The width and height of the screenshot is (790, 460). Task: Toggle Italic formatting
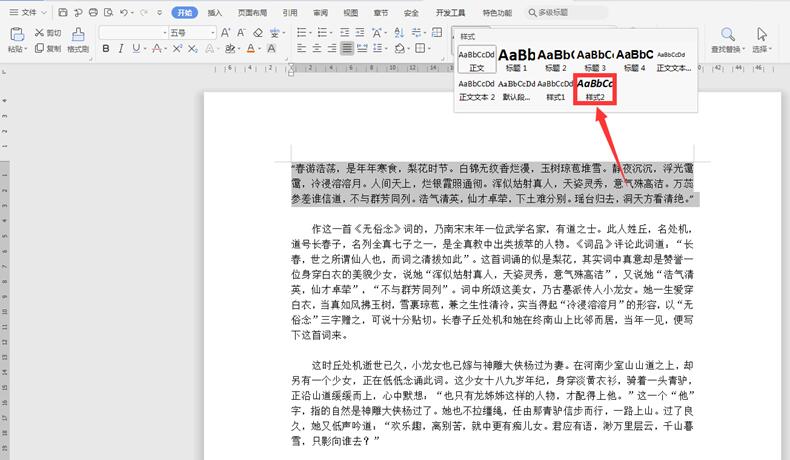tap(122, 48)
